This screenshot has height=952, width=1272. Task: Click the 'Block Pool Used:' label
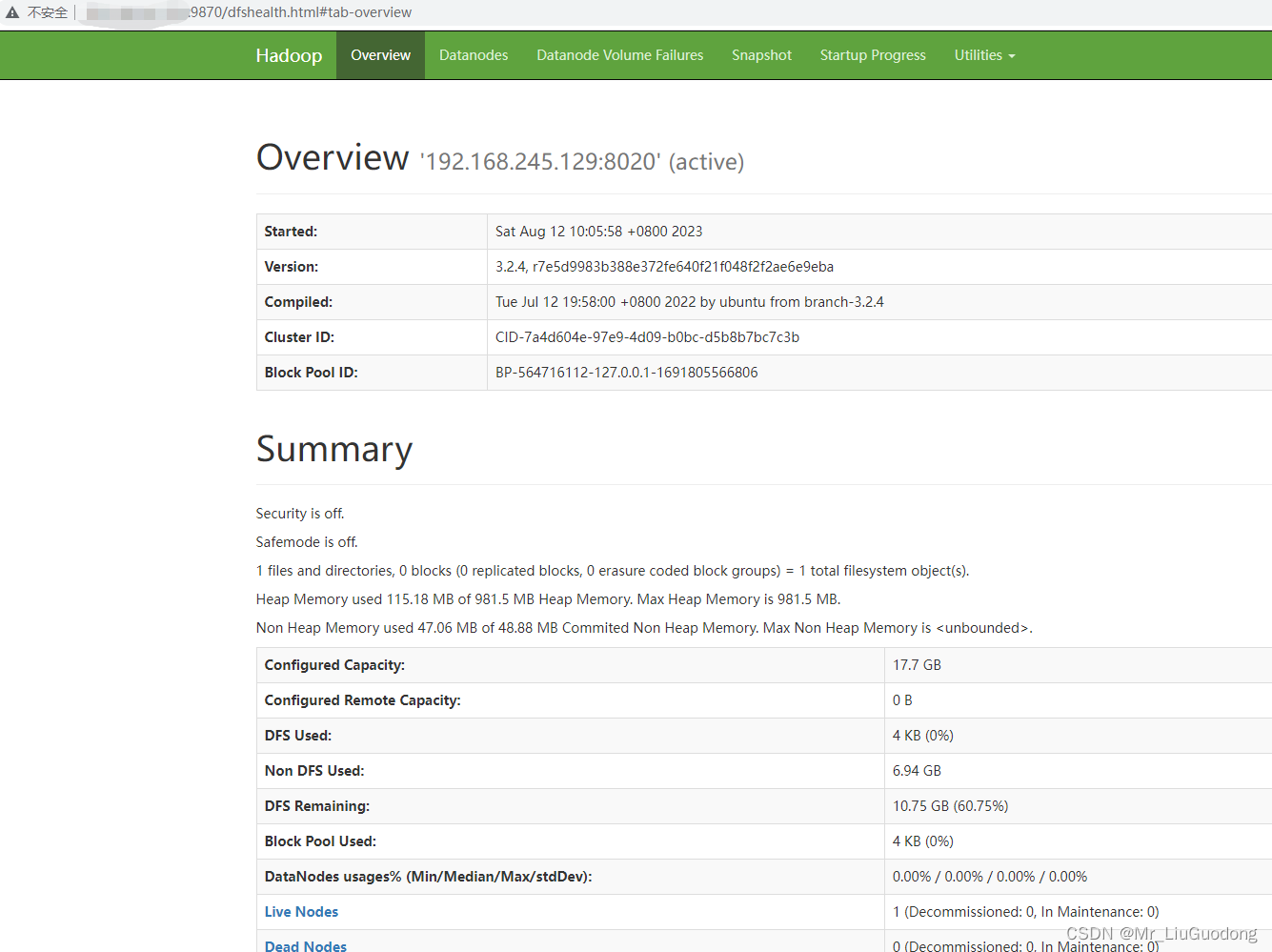(x=320, y=841)
